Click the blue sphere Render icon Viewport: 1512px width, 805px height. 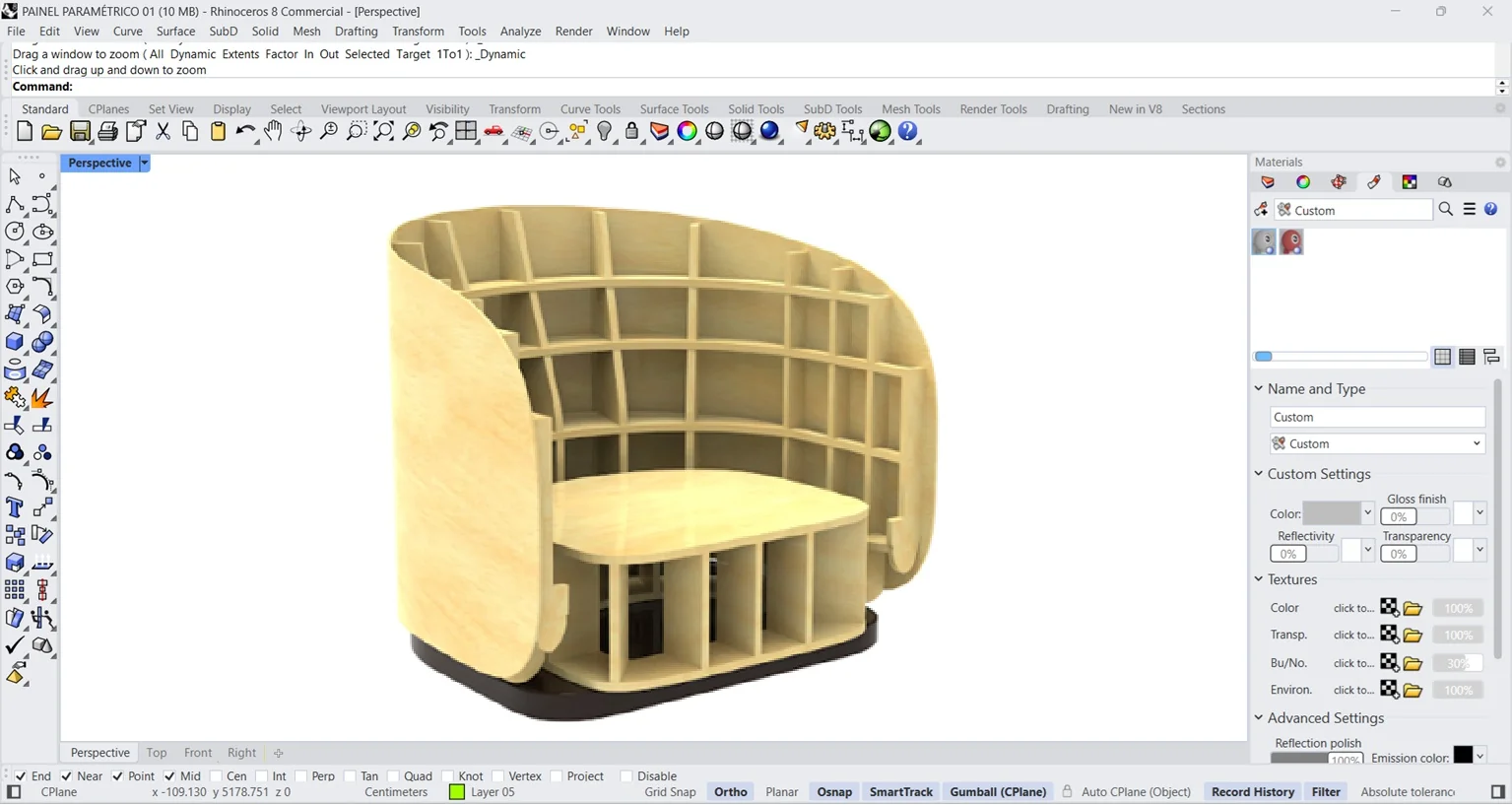[770, 131]
